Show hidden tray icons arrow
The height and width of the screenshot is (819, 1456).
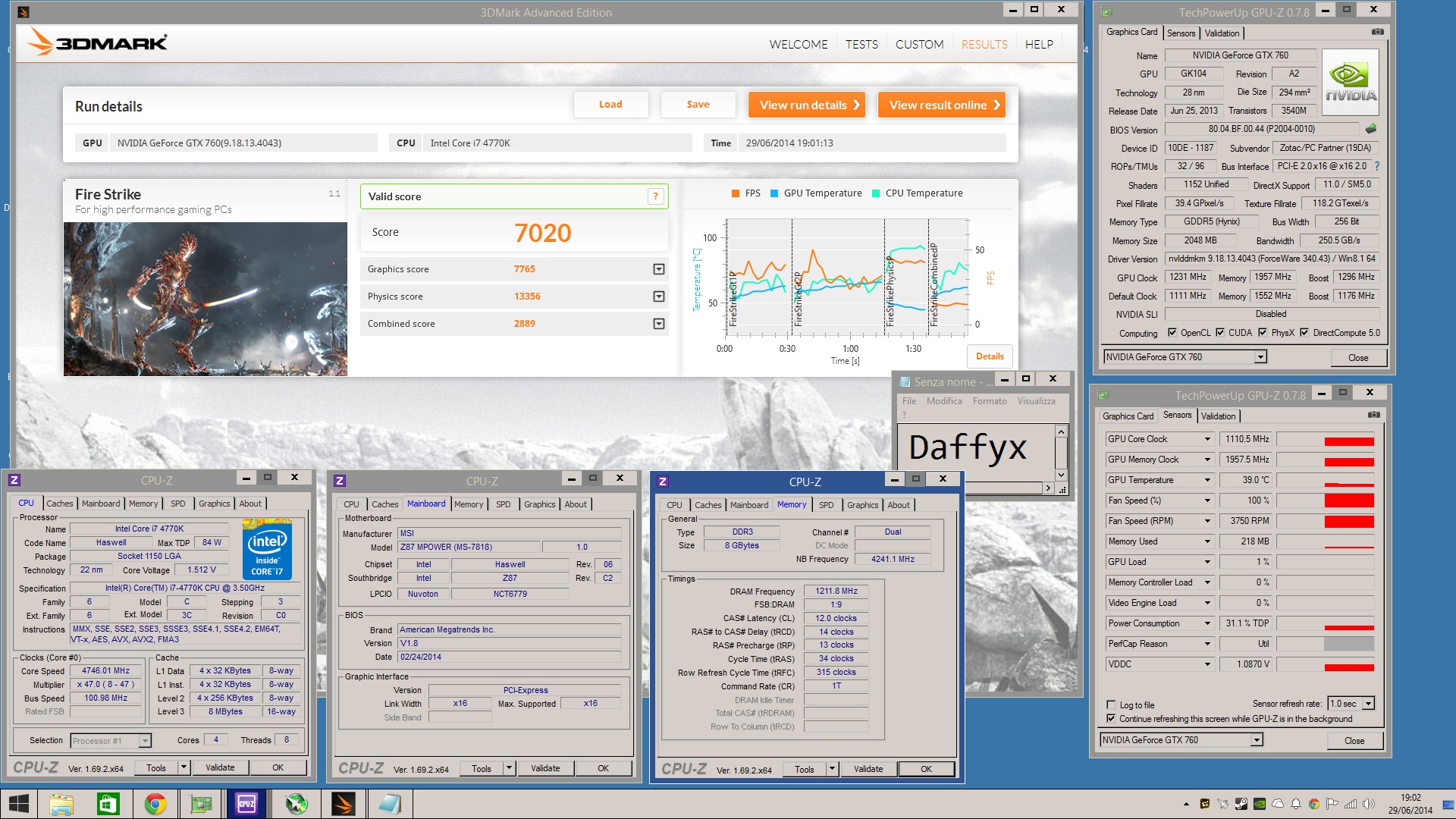[x=1186, y=804]
